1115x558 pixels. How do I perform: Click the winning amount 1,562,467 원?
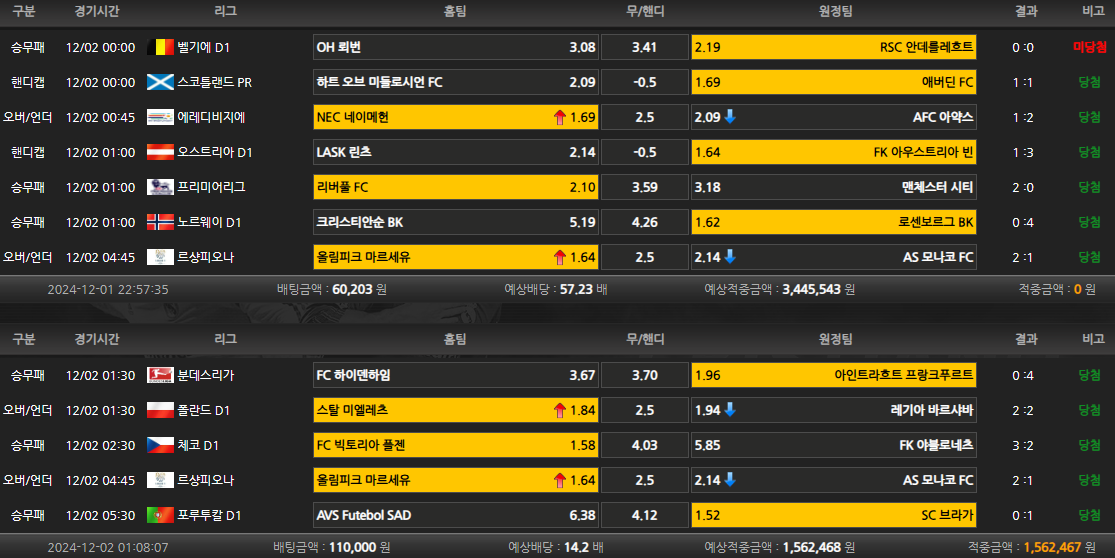point(1060,547)
